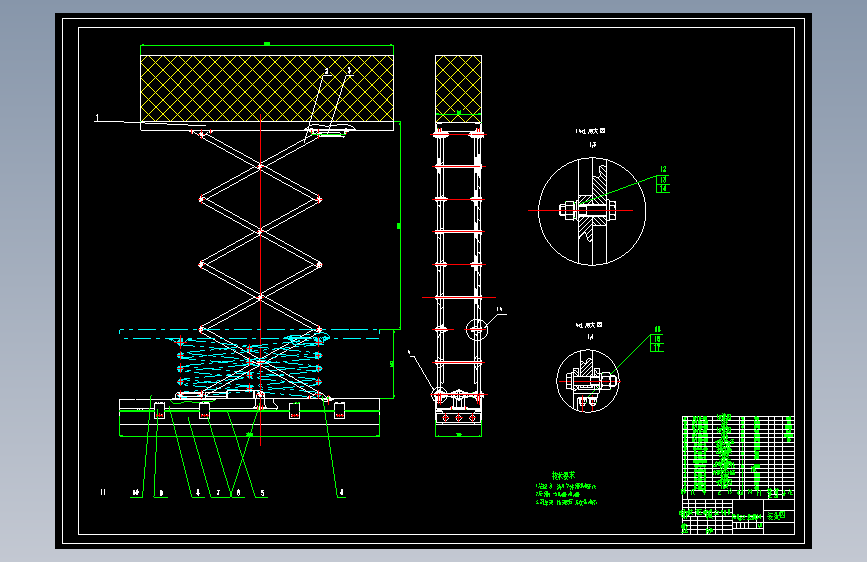This screenshot has height=562, width=867.
Task: Select part callout number 7 below the base
Action: 218,492
